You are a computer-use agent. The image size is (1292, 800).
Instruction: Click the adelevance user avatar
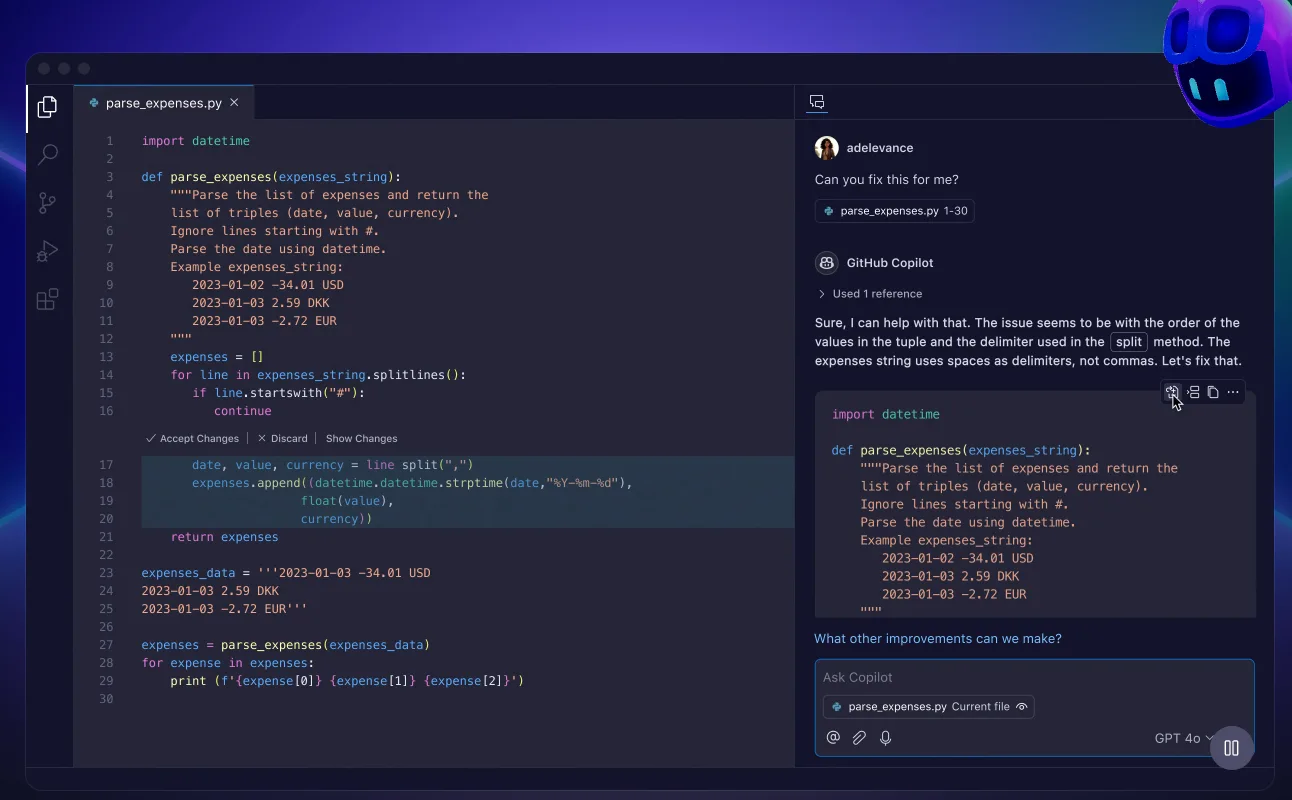(x=826, y=148)
